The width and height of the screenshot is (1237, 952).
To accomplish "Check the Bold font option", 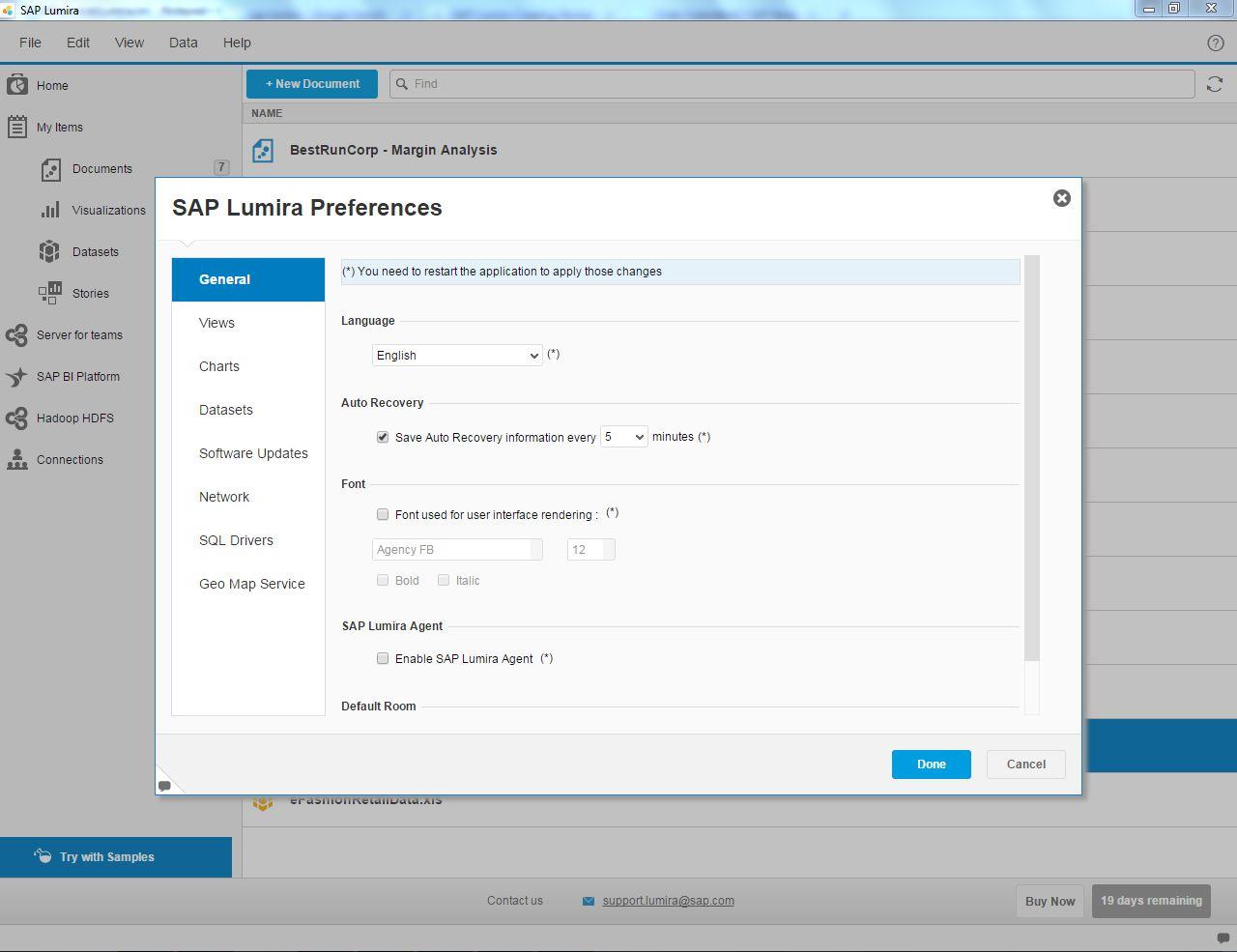I will coord(383,580).
